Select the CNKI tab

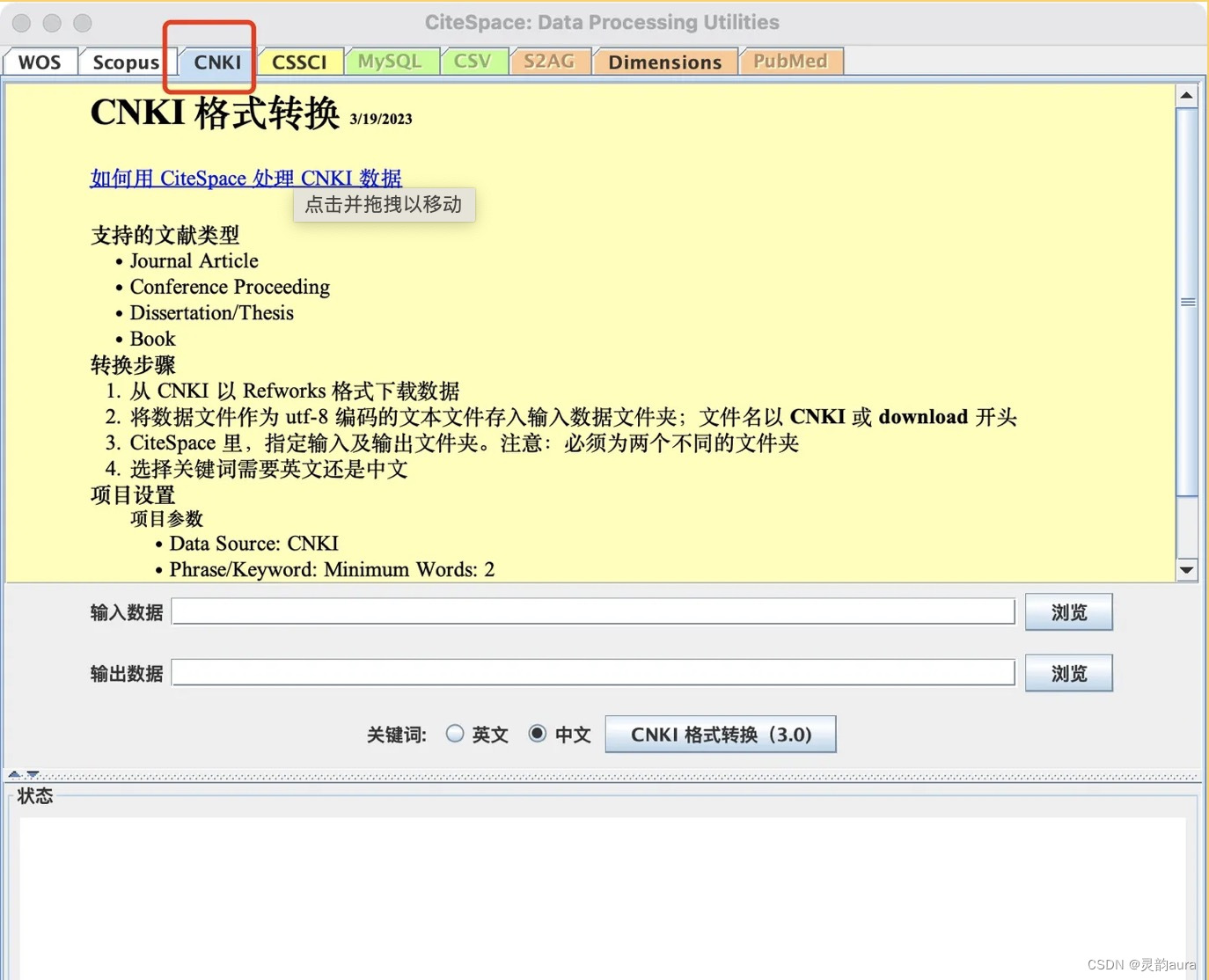point(217,62)
